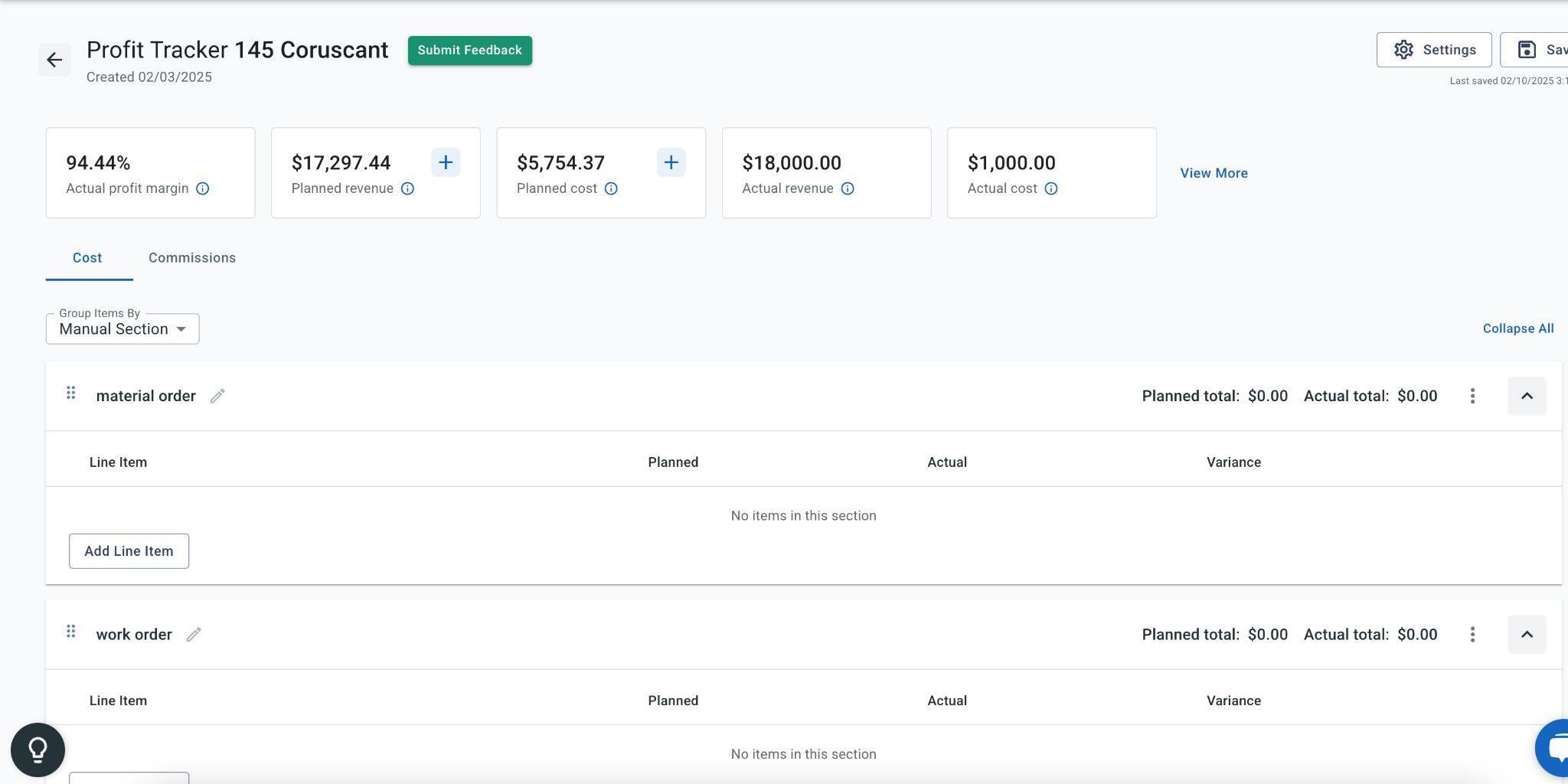
Task: Collapse the work order section
Action: click(1527, 635)
